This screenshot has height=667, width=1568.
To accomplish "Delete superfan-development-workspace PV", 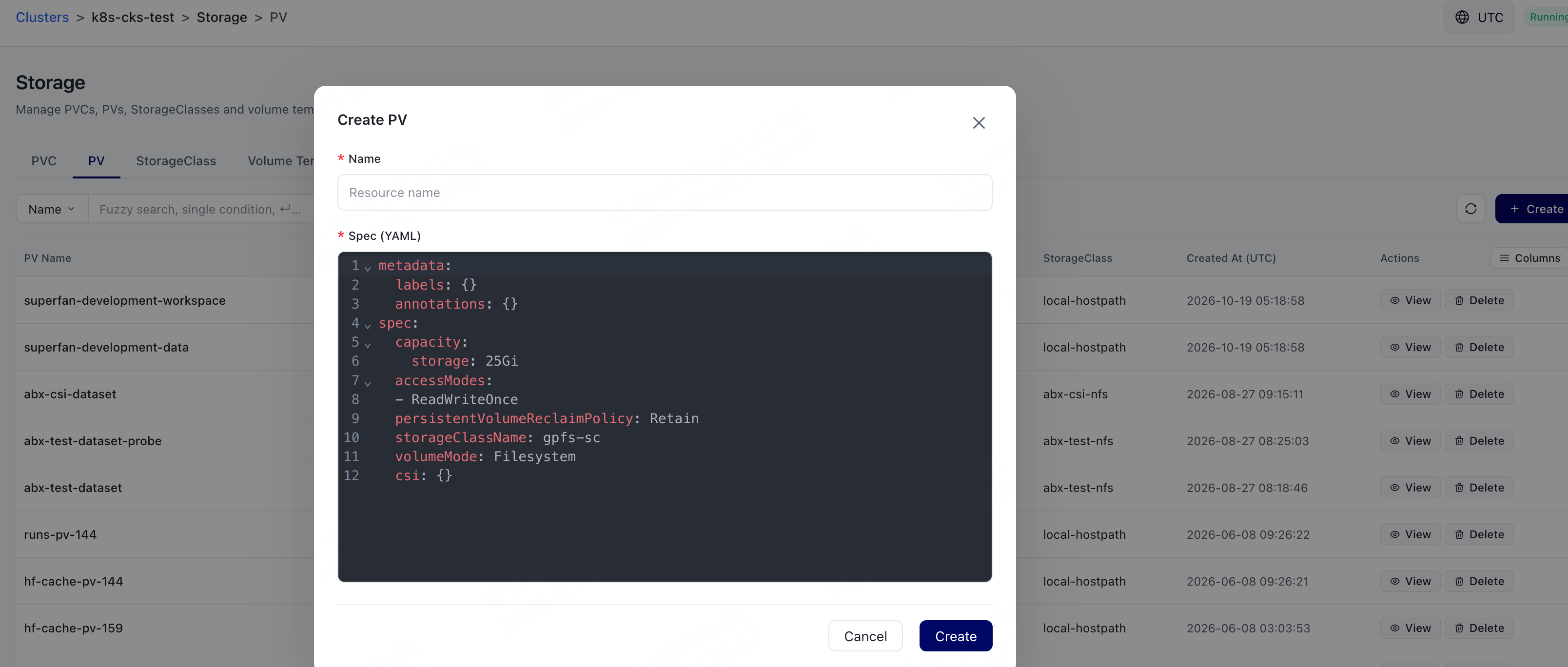I will (1479, 300).
